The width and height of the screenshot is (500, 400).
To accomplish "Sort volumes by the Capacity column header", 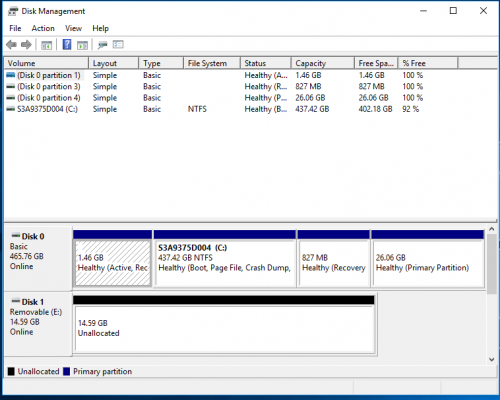I will pyautogui.click(x=323, y=63).
